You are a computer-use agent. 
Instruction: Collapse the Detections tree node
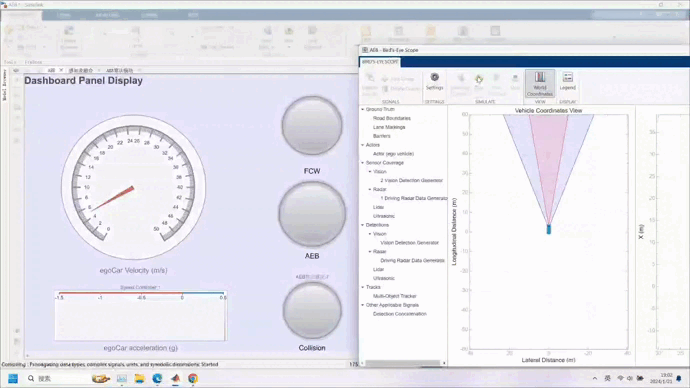tap(363, 225)
